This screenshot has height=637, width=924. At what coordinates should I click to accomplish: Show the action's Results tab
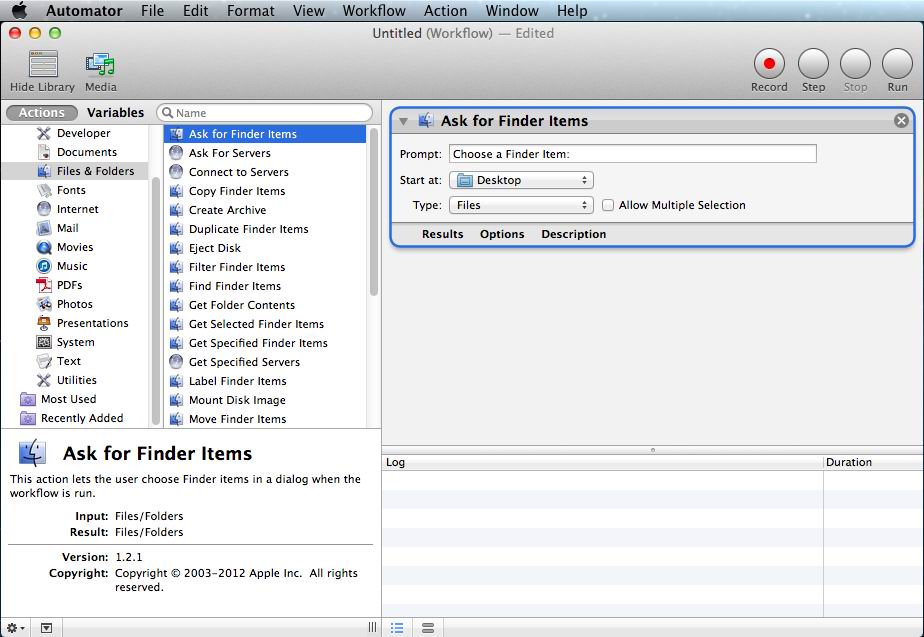pyautogui.click(x=443, y=234)
